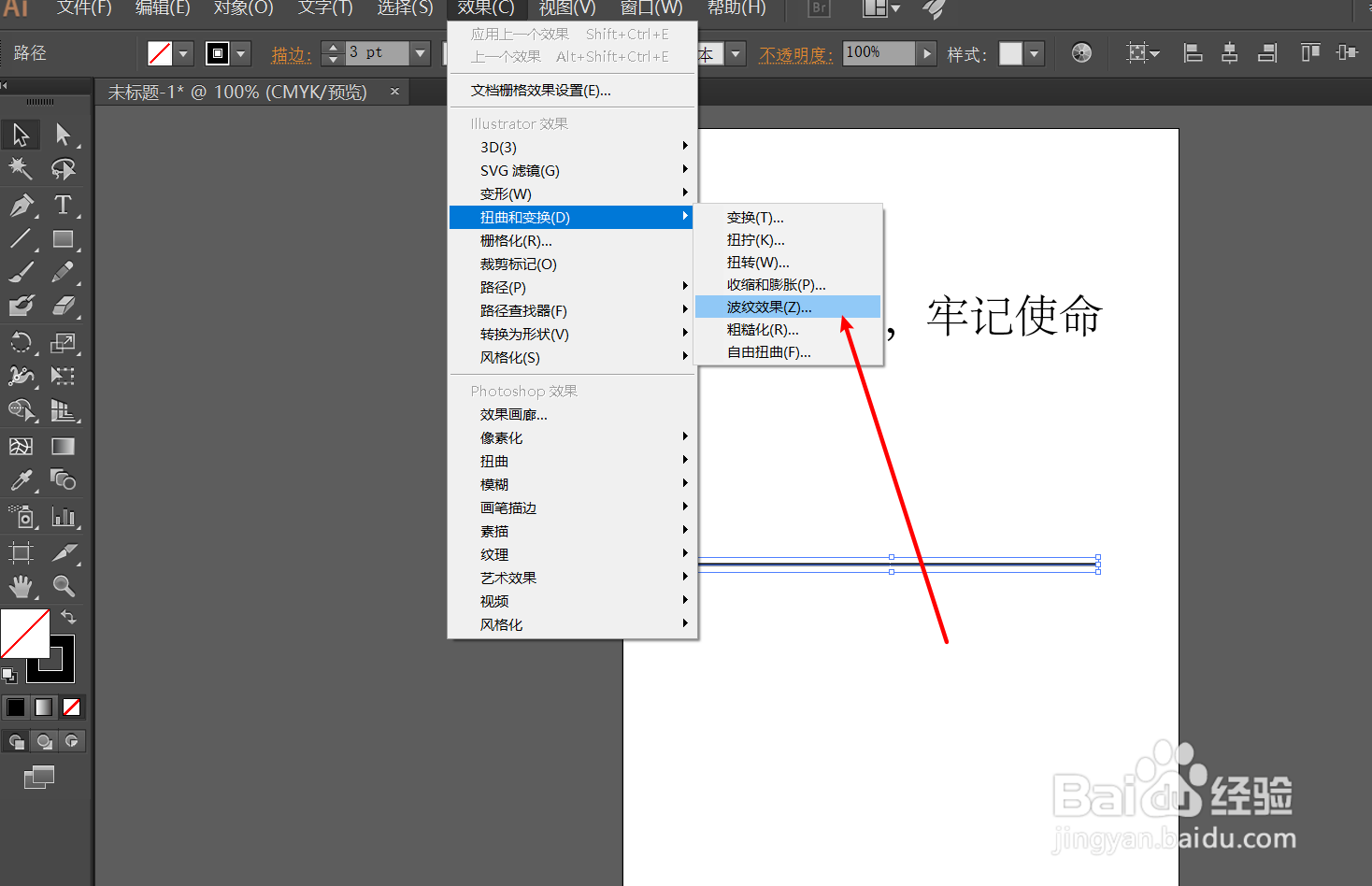Select the Type tool
The height and width of the screenshot is (886, 1372).
tap(63, 205)
